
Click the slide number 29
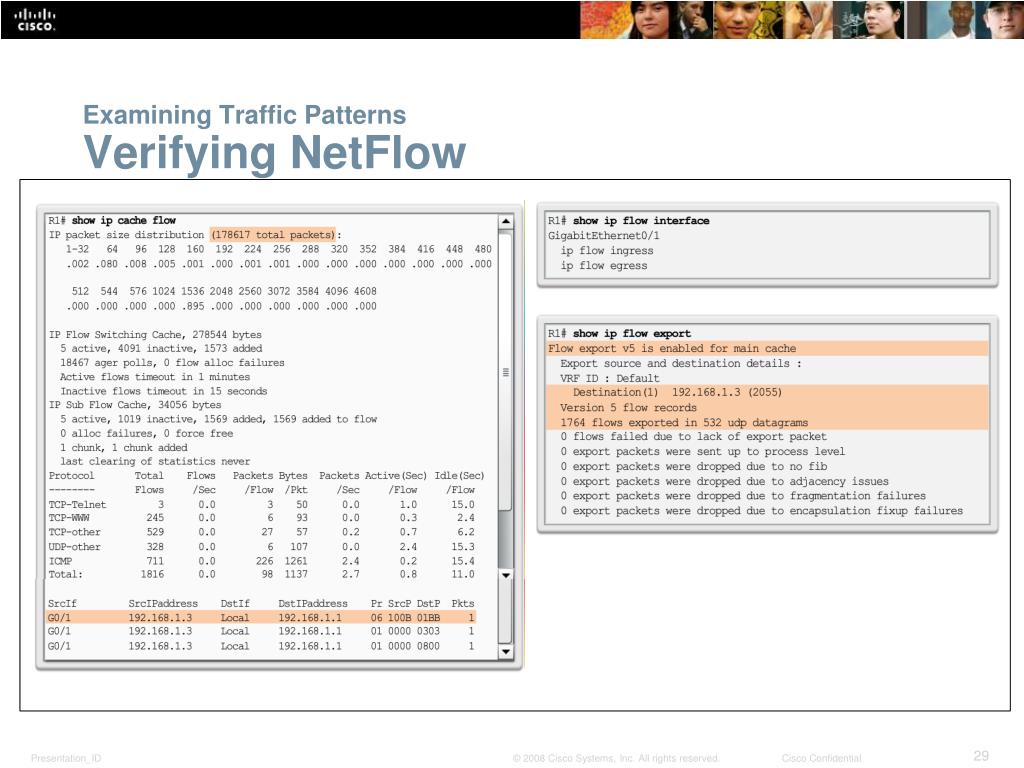click(x=981, y=756)
